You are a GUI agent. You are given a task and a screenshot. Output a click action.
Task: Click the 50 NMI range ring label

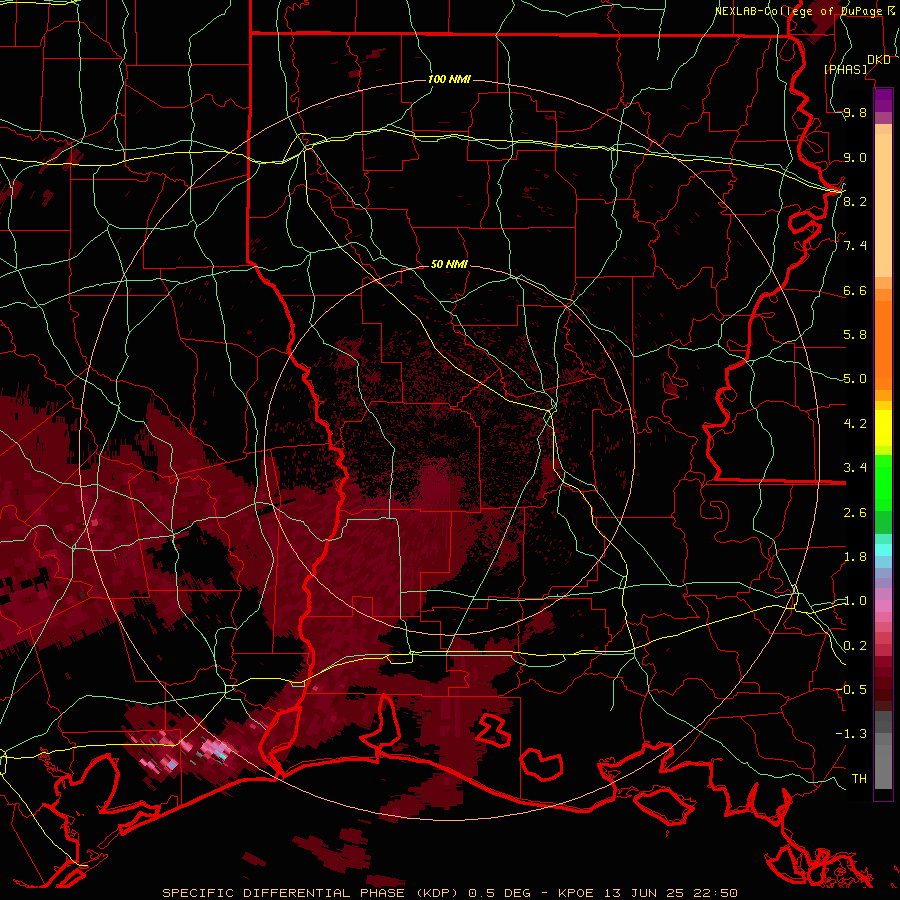[x=449, y=264]
